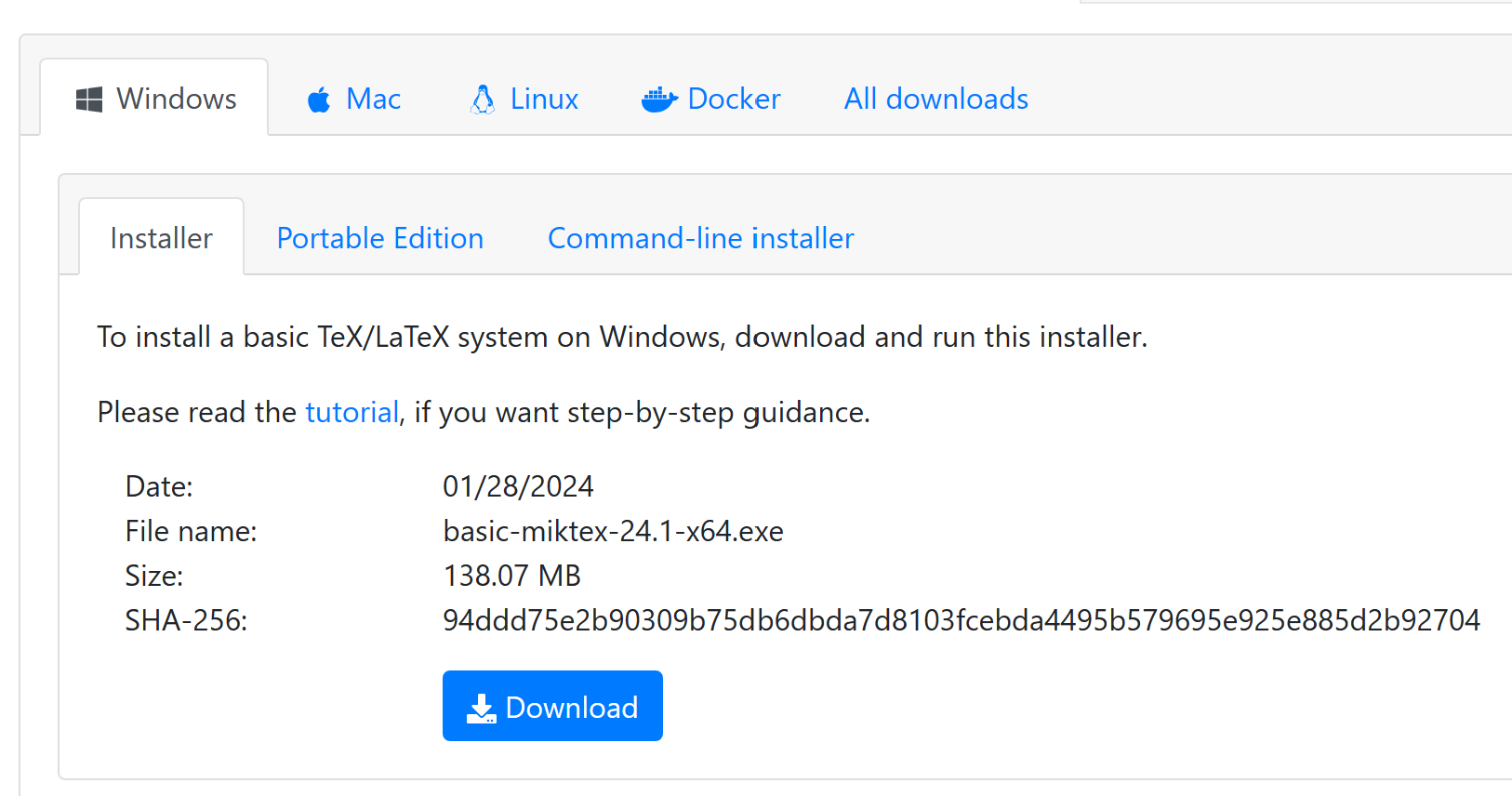Open the All downloads tab
The image size is (1512, 796).
(935, 99)
